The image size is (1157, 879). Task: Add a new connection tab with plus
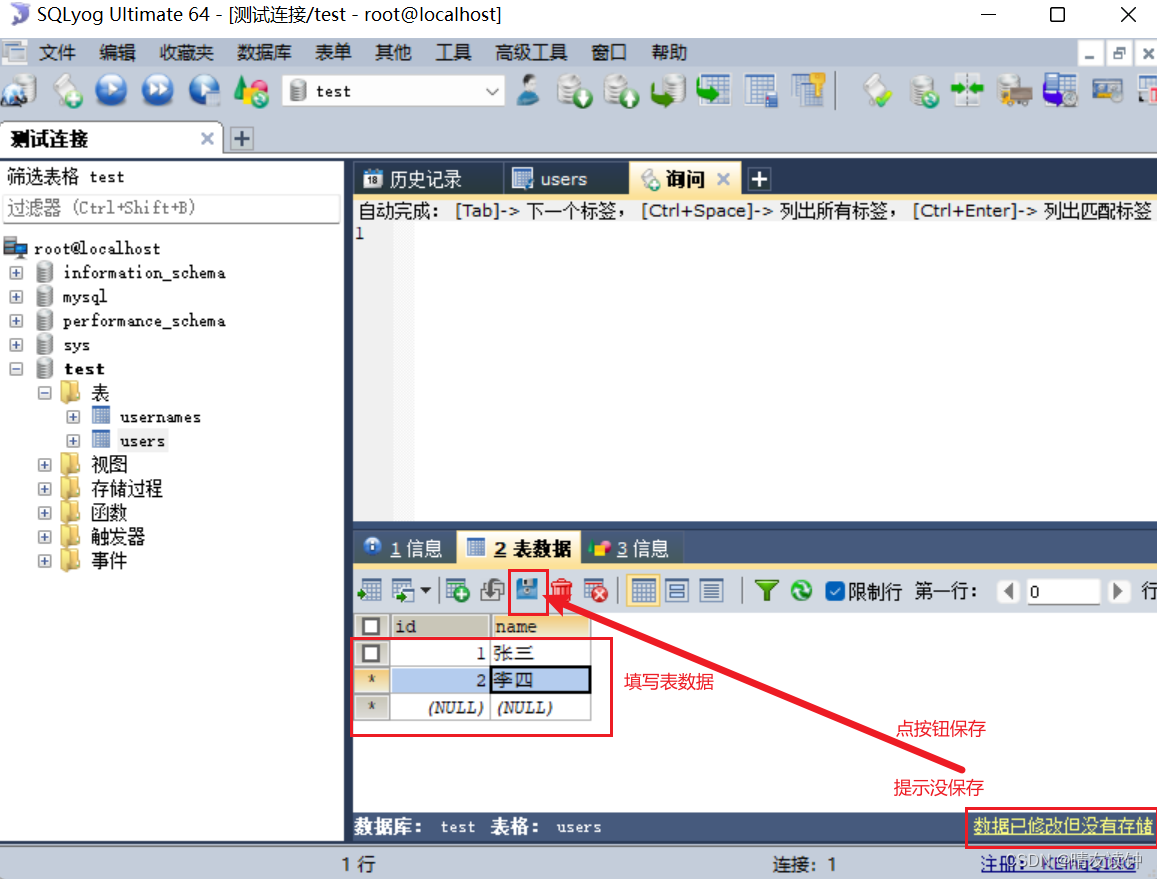point(242,138)
